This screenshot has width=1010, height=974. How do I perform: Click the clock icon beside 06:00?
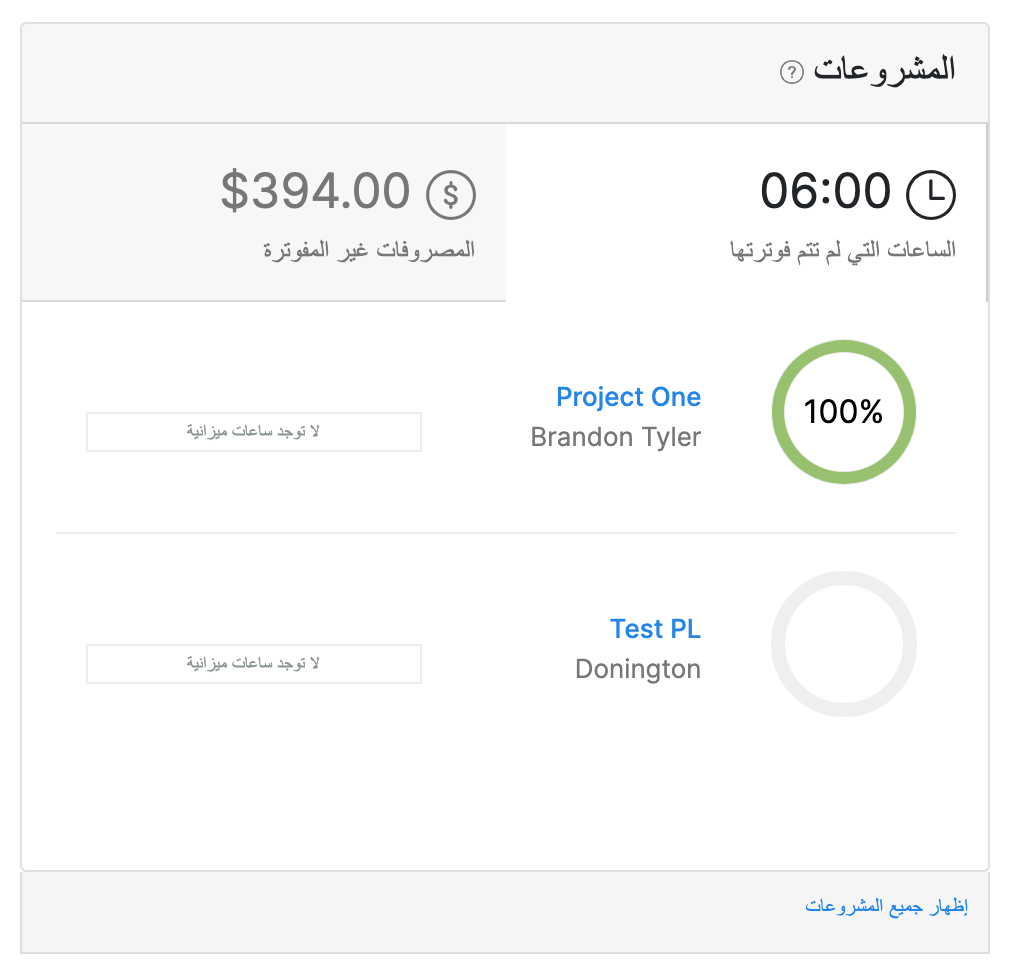[930, 194]
